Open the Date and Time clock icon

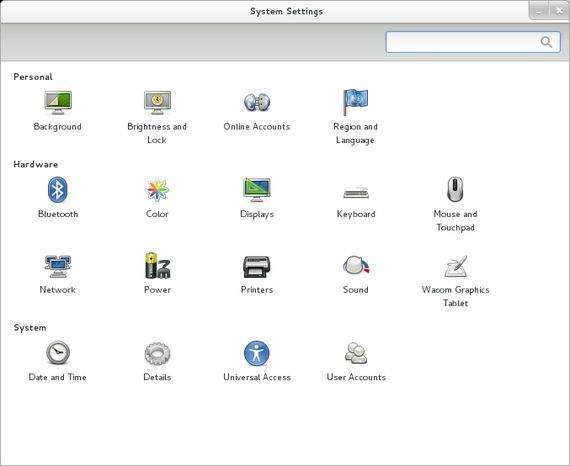pyautogui.click(x=58, y=353)
